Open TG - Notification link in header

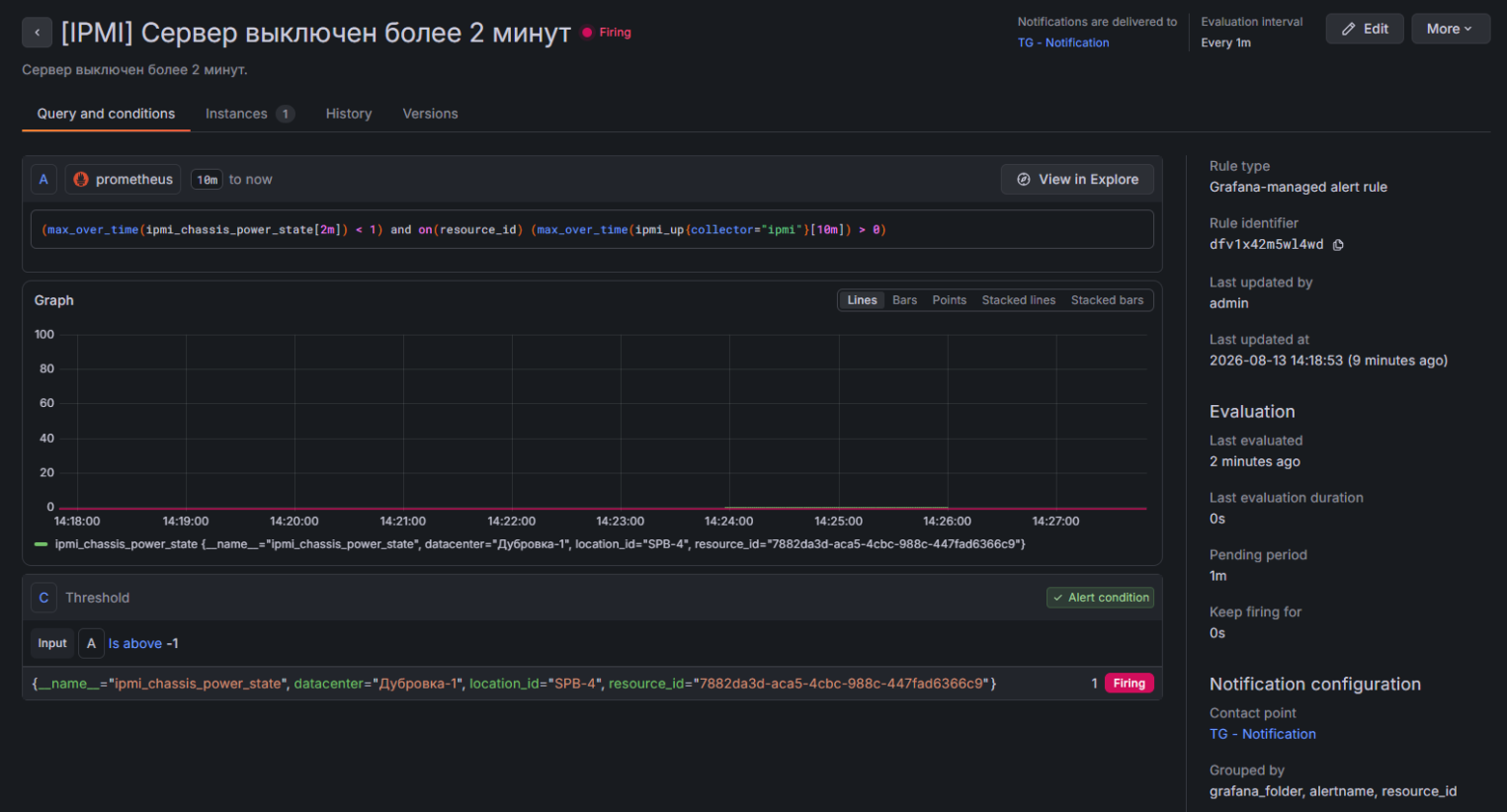click(x=1063, y=42)
